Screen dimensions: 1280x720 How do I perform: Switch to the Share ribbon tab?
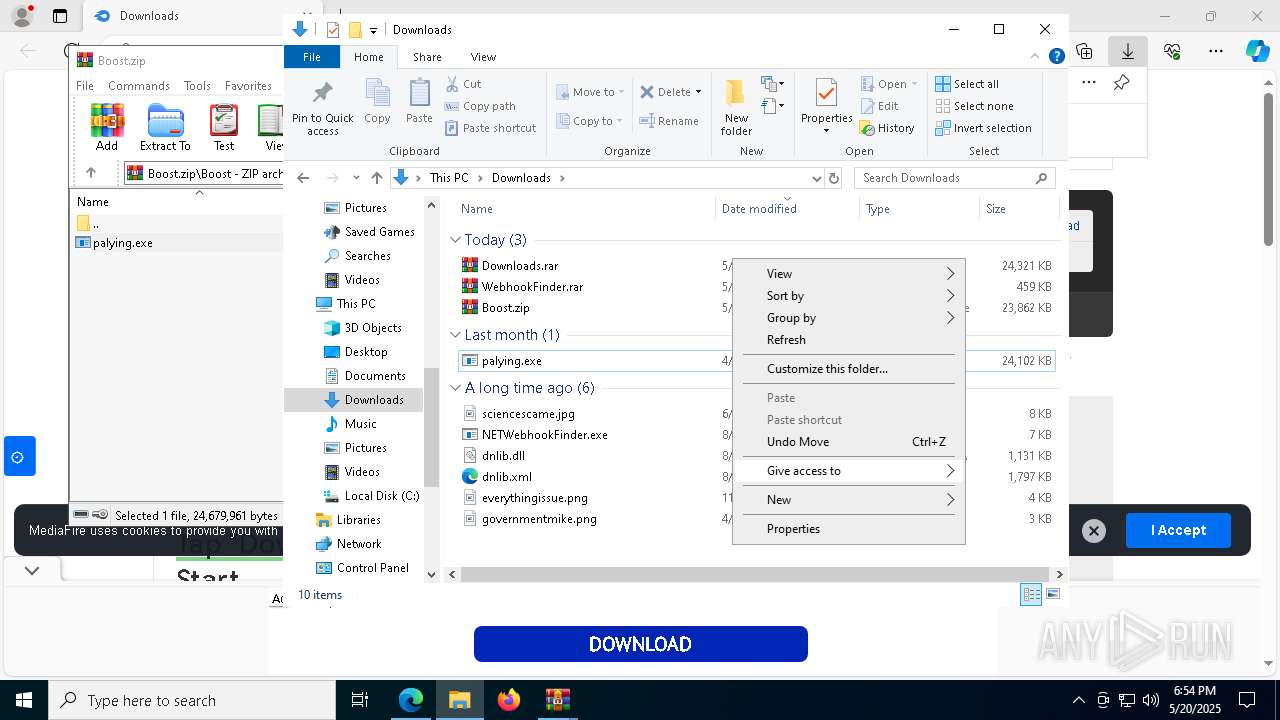(x=427, y=57)
